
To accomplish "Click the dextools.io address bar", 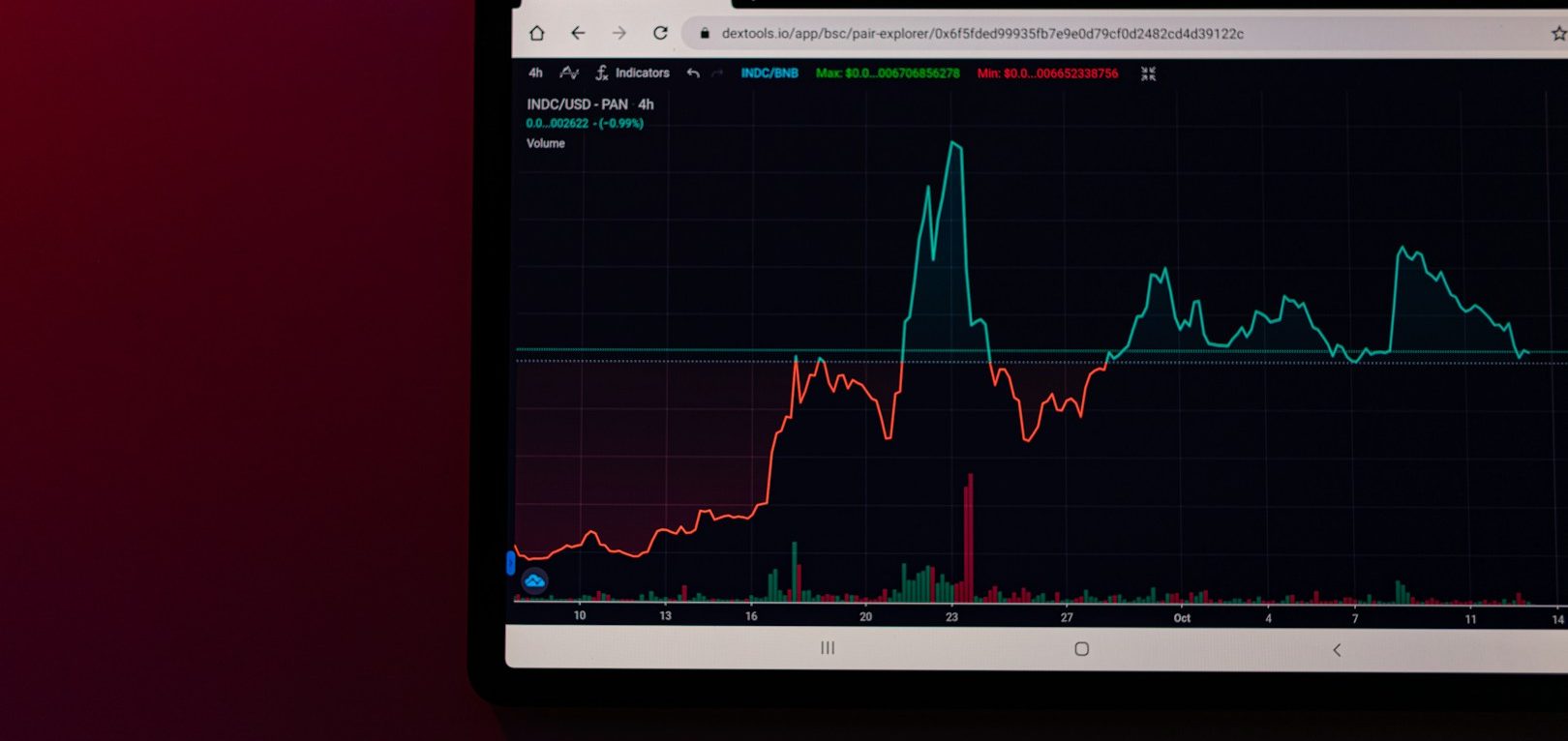I will coord(981,34).
